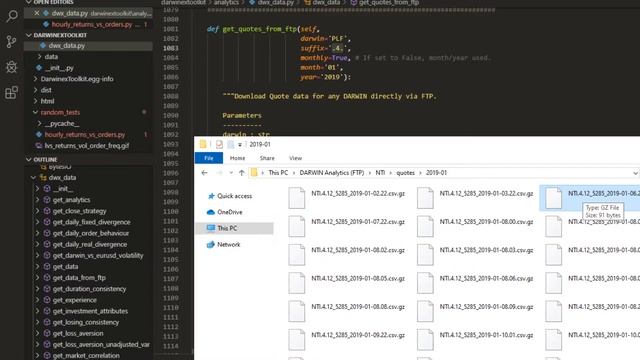640x360 pixels.
Task: Open the Search view in activity bar
Action: click(x=12, y=16)
